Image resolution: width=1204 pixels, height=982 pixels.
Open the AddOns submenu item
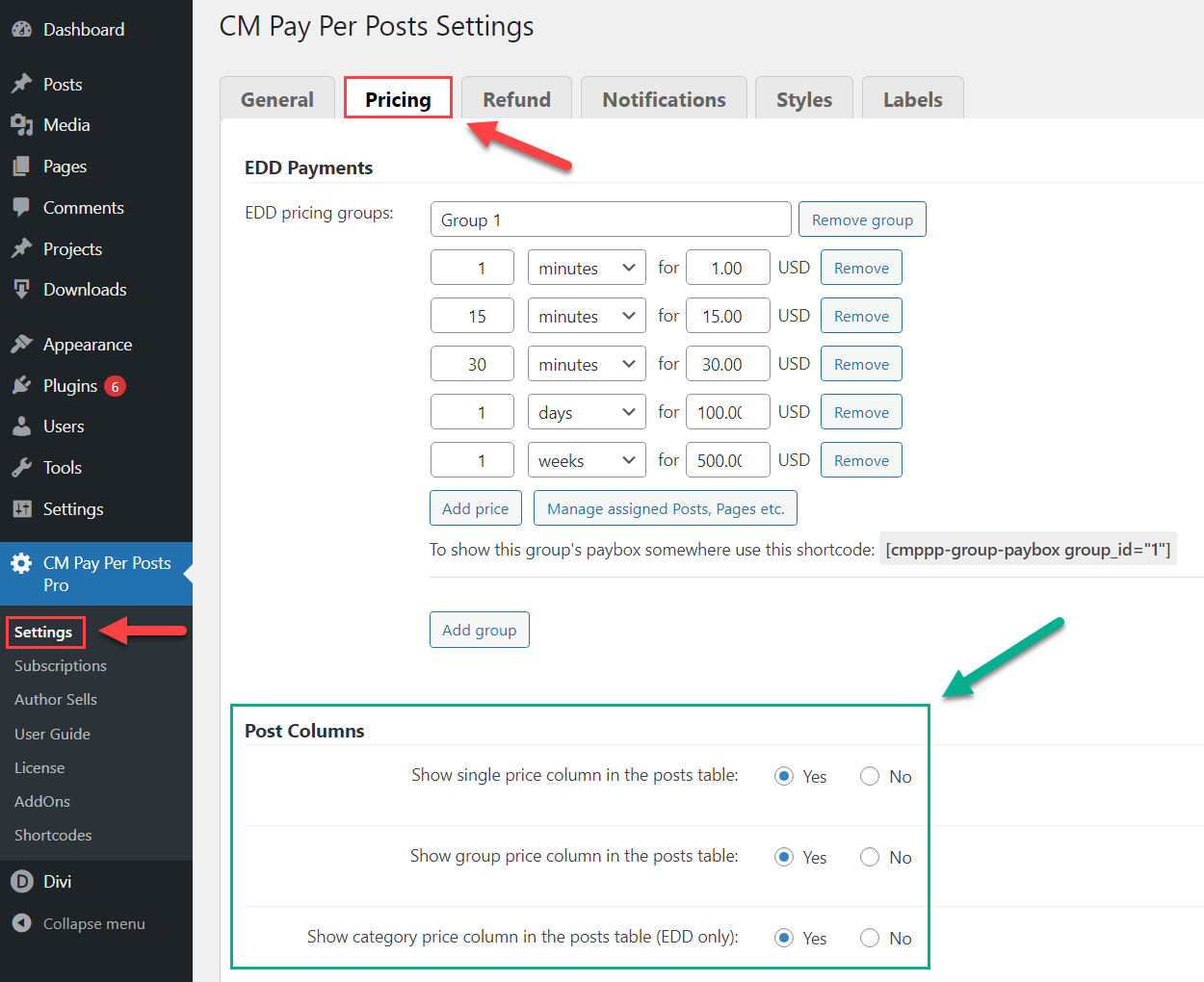[42, 802]
